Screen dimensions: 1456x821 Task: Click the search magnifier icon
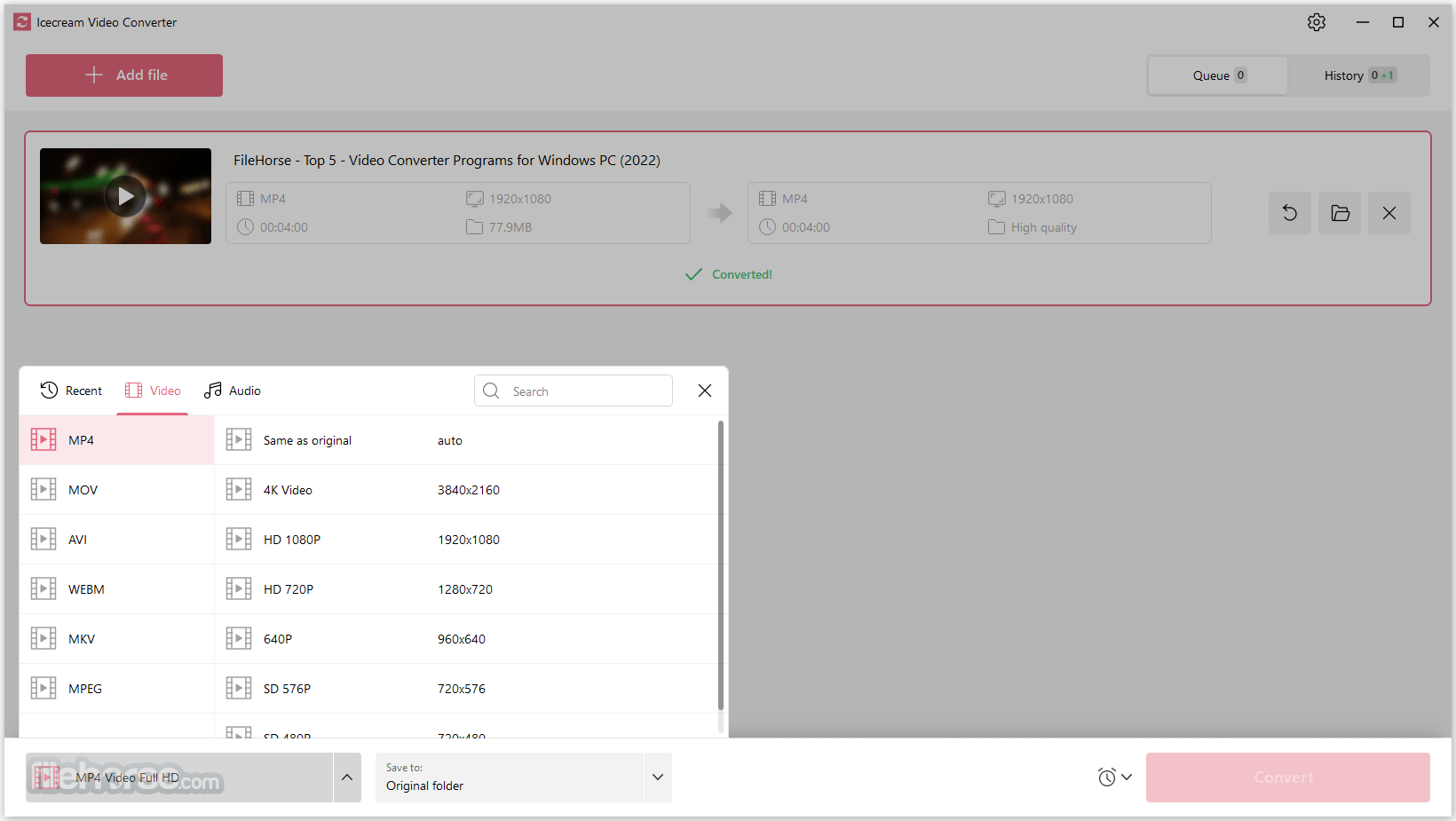point(491,391)
